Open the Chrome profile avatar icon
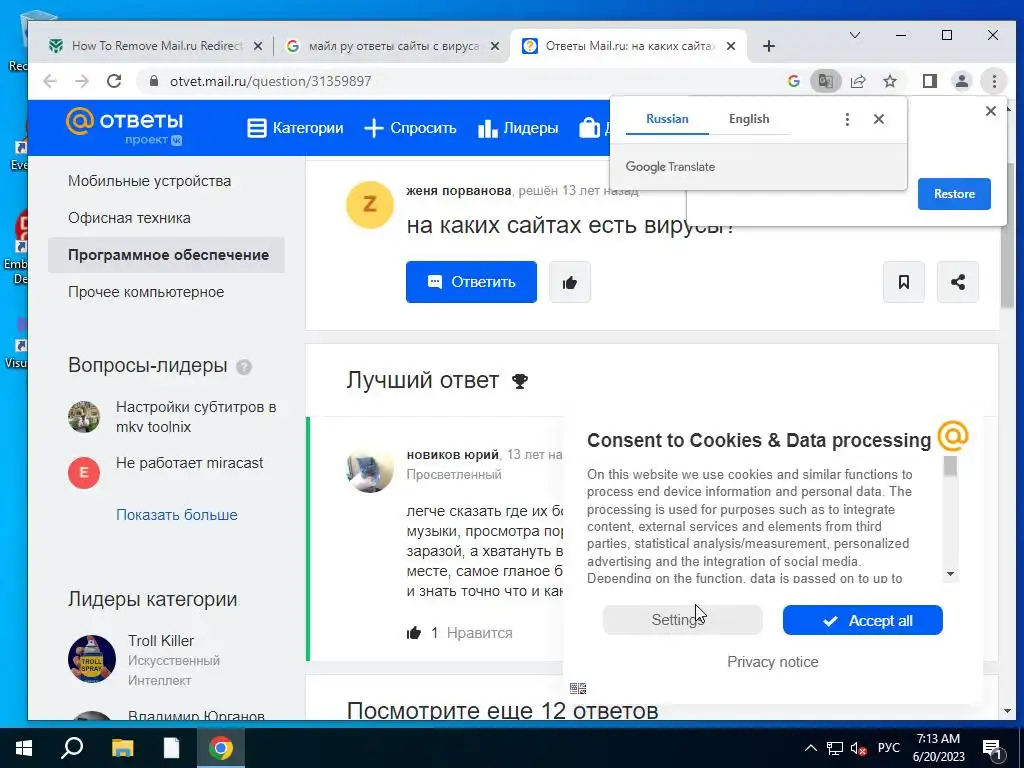Screen dimensions: 1024x768 point(961,81)
